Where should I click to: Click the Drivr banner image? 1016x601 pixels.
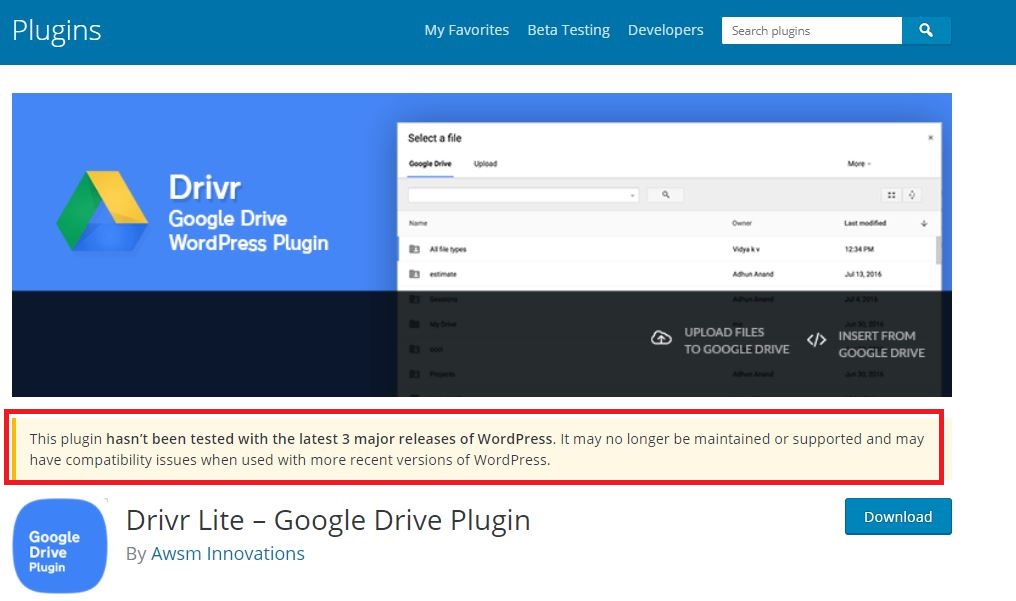pyautogui.click(x=481, y=245)
